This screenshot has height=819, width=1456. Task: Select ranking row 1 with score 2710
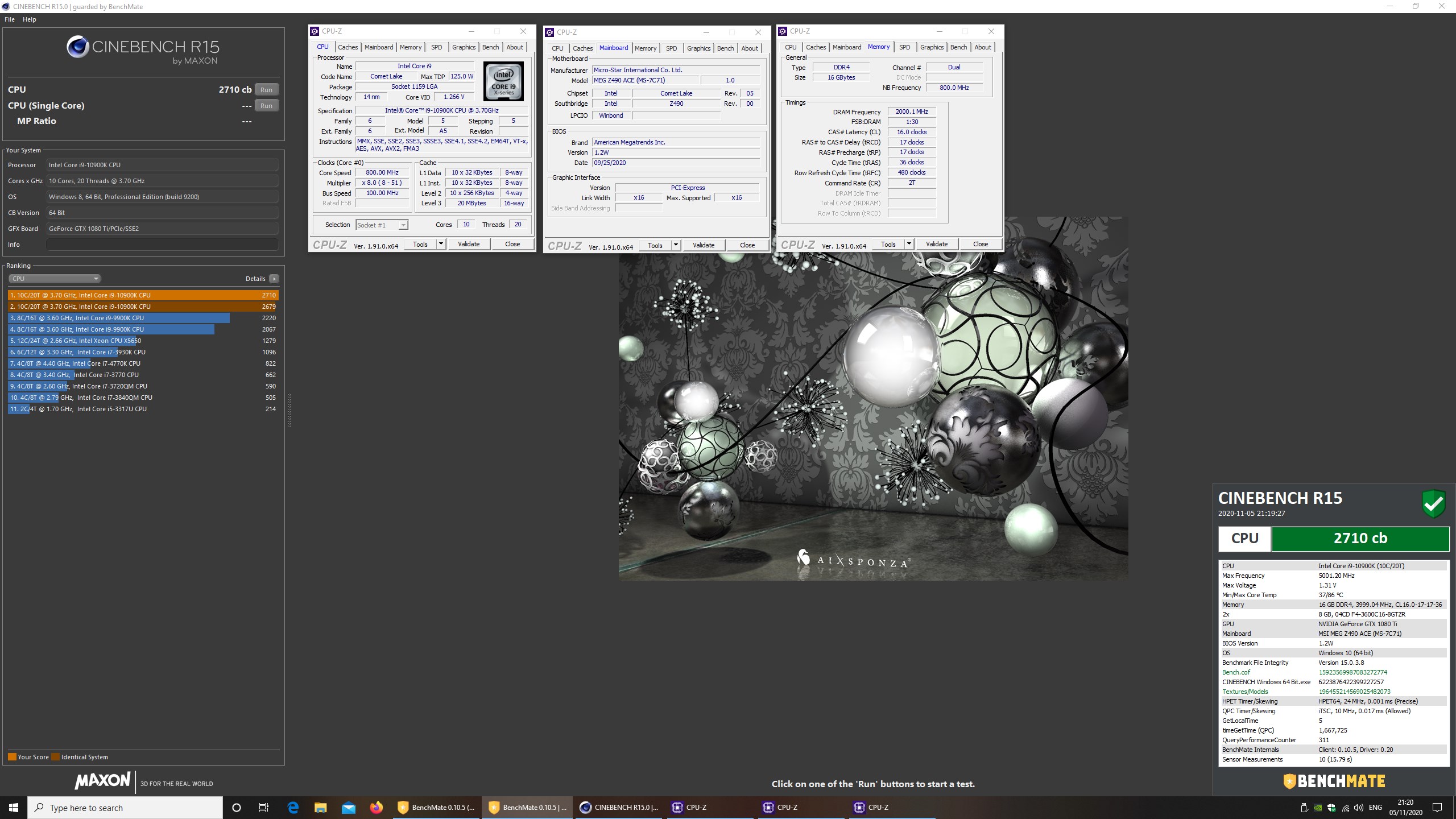[x=143, y=295]
